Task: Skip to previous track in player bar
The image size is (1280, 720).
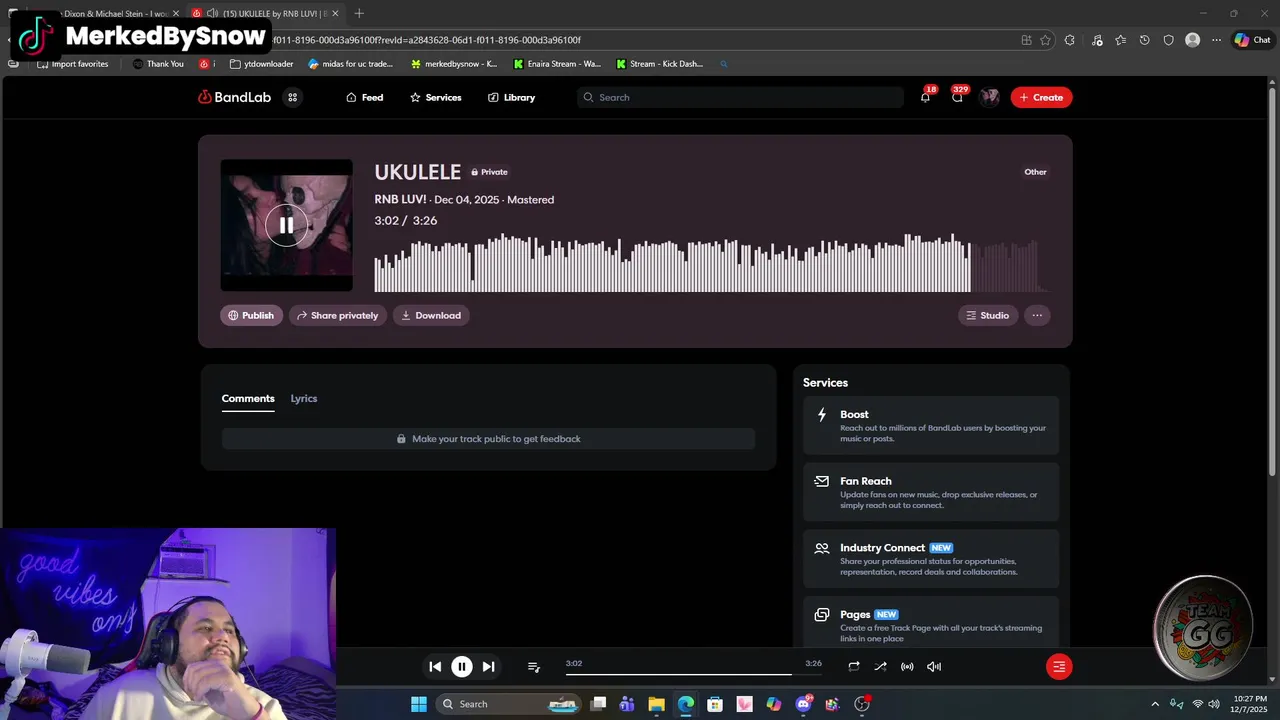Action: point(435,666)
